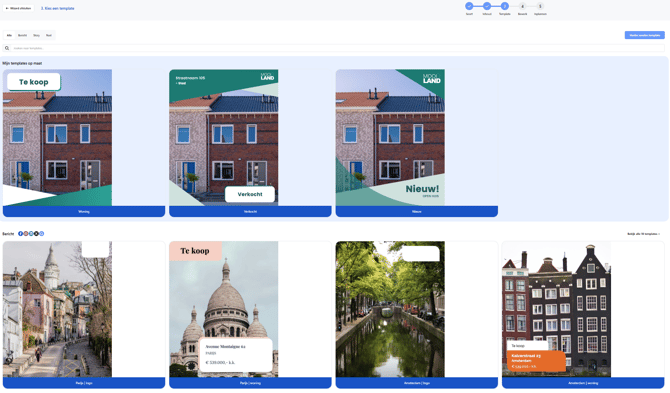
Task: Click the blue Woning bar under Te koop template
Action: point(84,211)
